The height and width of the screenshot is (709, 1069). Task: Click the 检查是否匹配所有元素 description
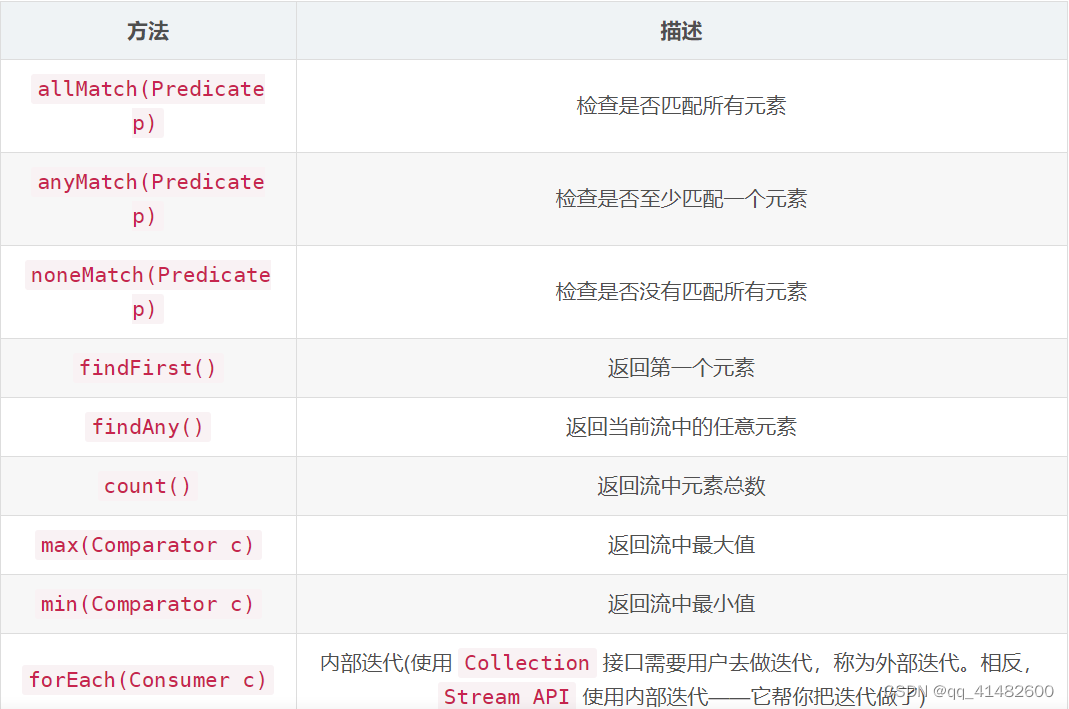coord(681,105)
